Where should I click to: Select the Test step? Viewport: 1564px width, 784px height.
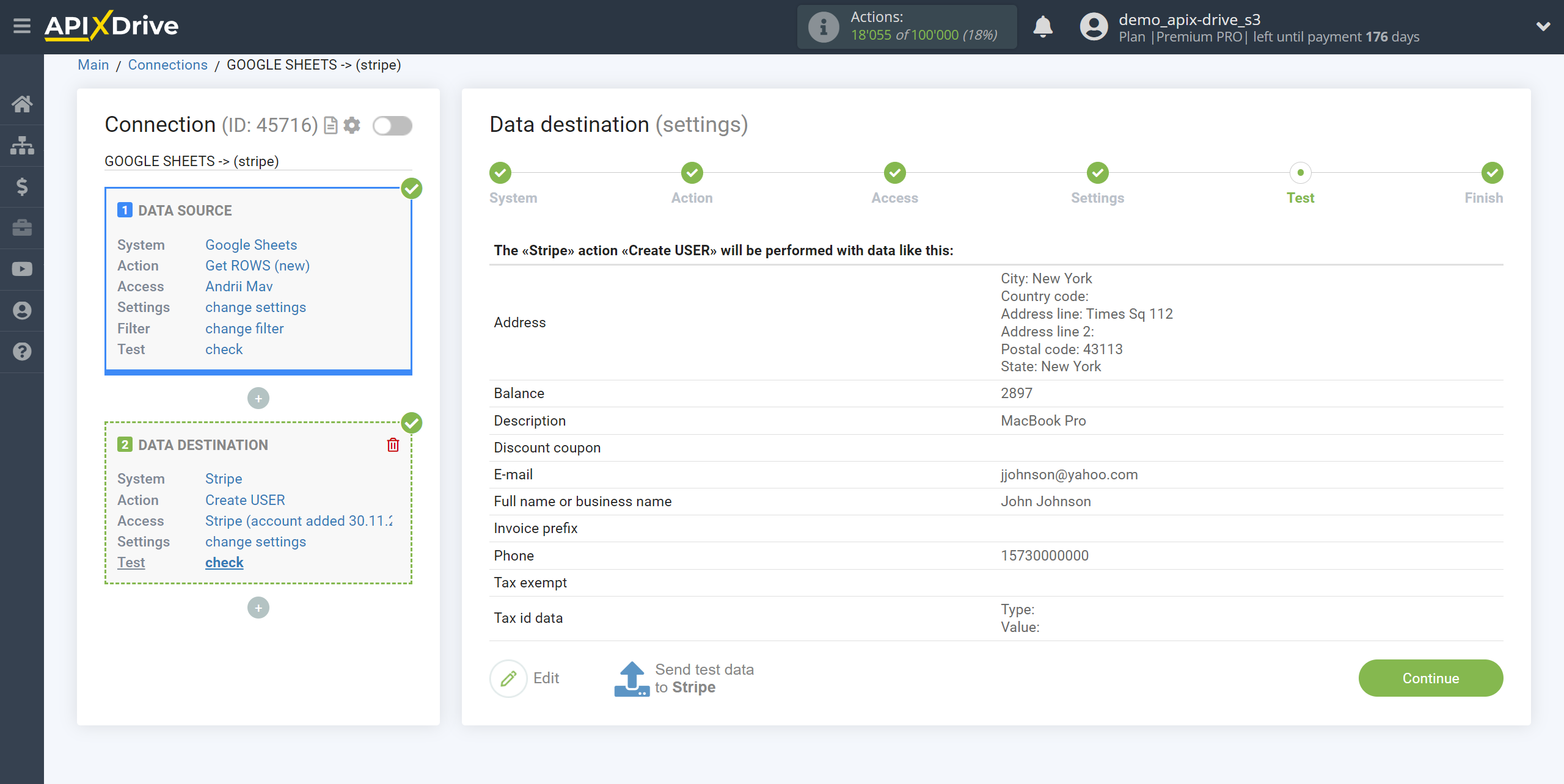point(1300,173)
